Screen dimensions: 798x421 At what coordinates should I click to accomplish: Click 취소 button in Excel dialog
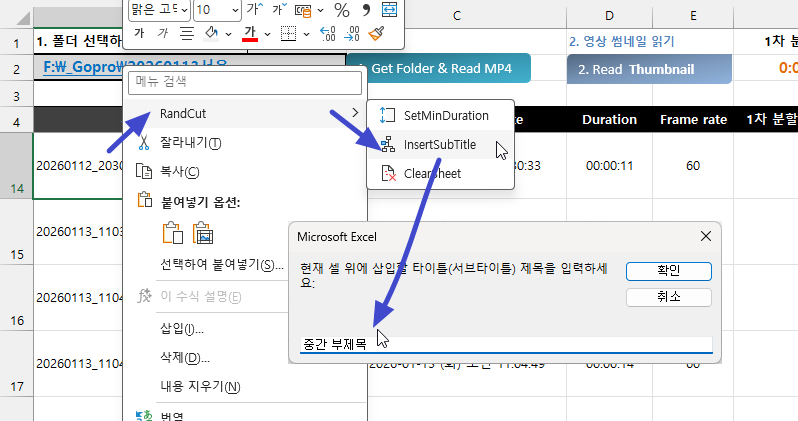(x=669, y=297)
